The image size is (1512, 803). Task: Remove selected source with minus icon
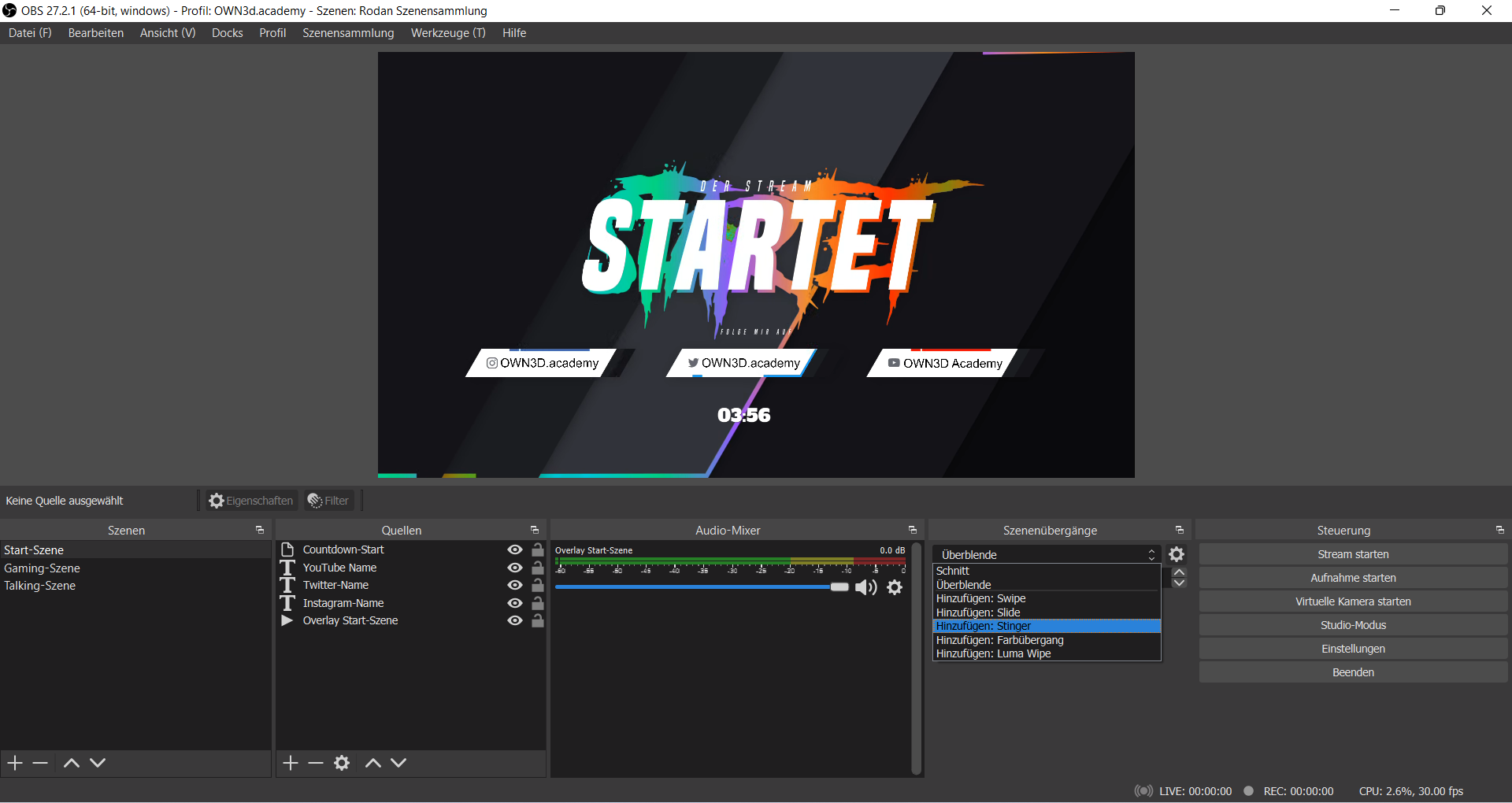point(316,763)
